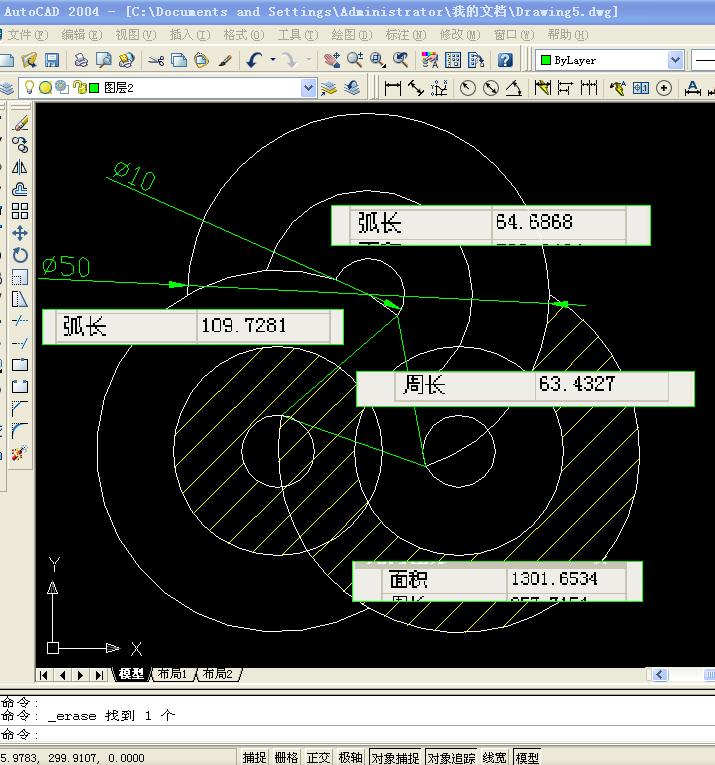Activate the Pan Realtime hand tool

pyautogui.click(x=332, y=60)
